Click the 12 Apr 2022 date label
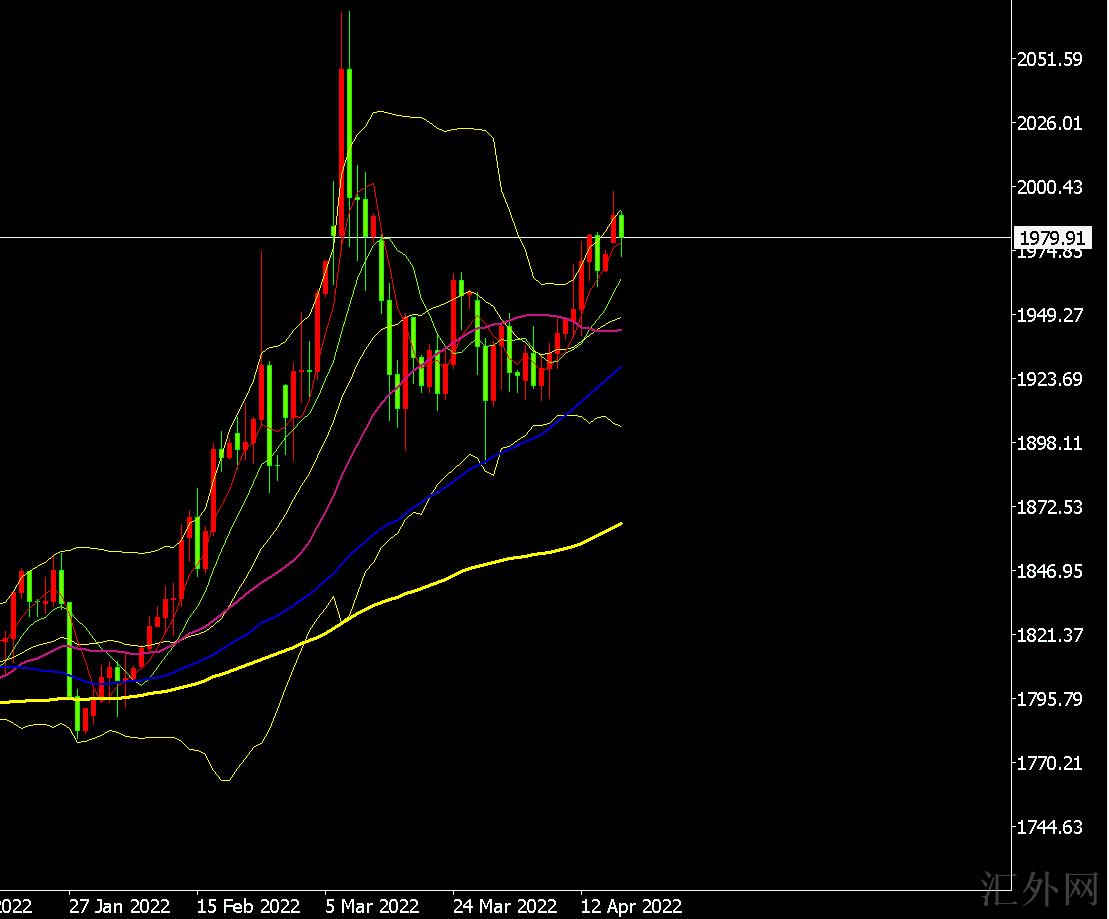Screen dimensions: 1109x919 632,906
